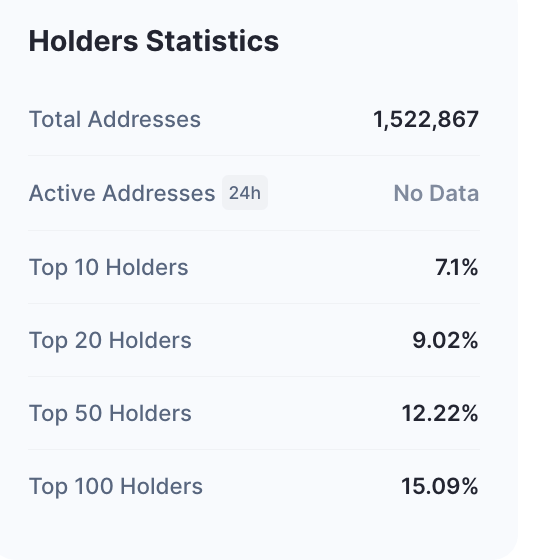Click the Active Addresses row
Screen dimensions: 548x560
coord(254,193)
